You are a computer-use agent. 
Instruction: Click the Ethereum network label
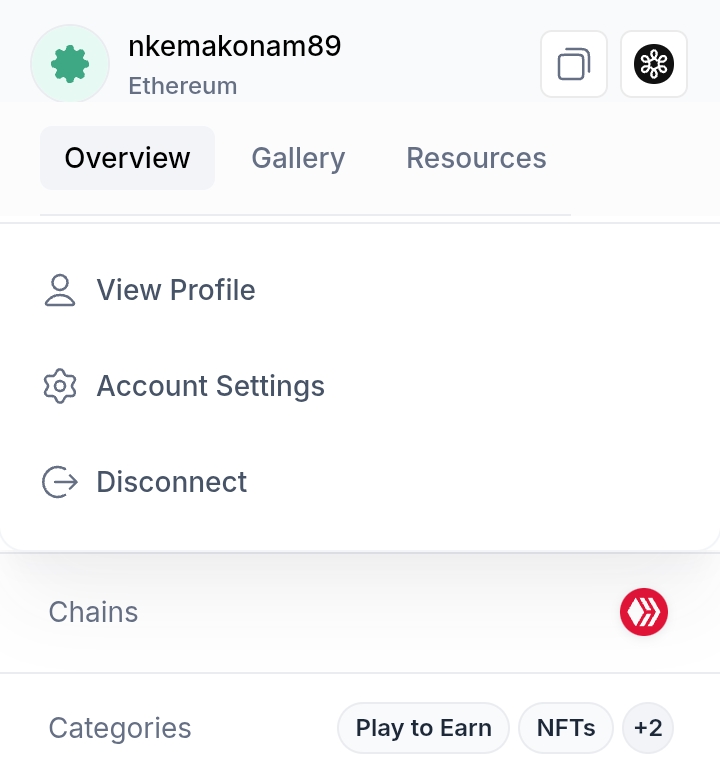coord(183,86)
